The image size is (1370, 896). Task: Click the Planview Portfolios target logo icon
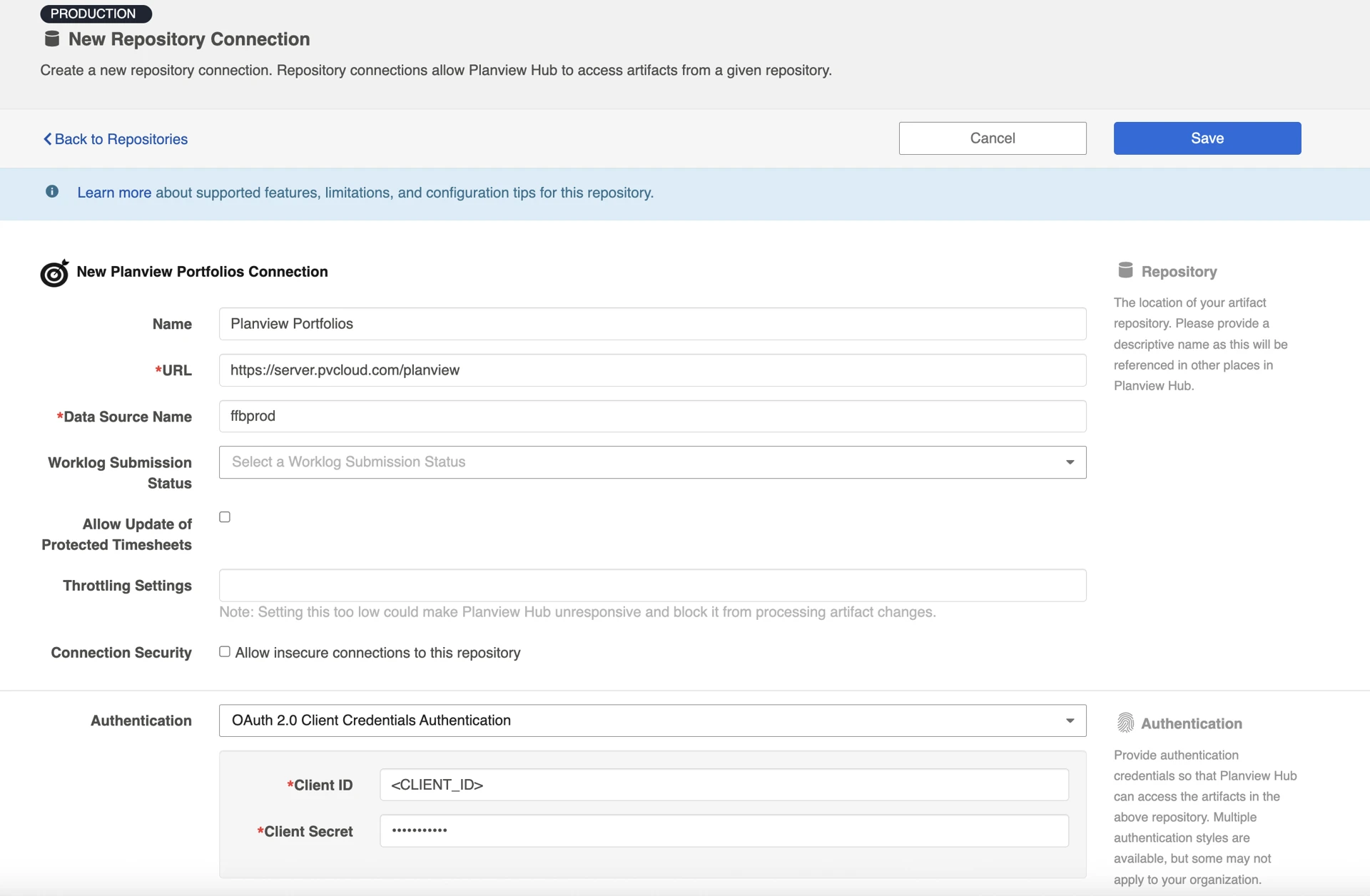coord(54,273)
